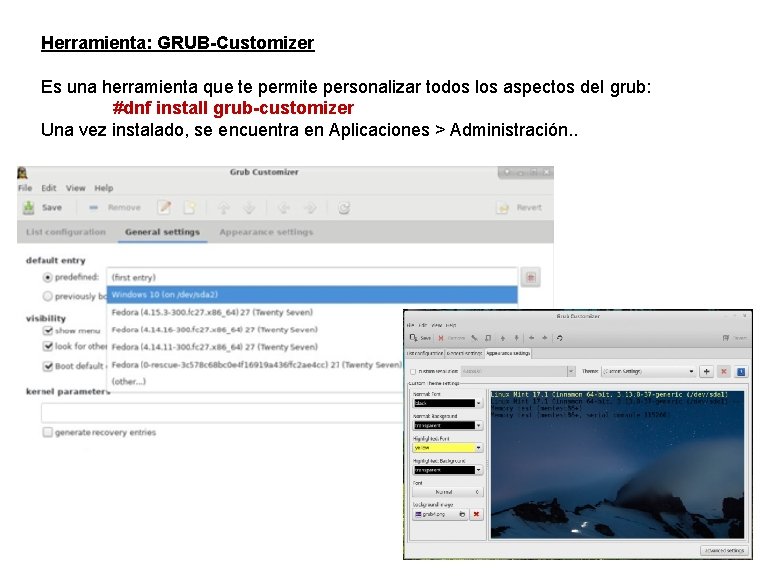Open the Help menu in large window
This screenshot has height=584, width=760.
[x=104, y=188]
